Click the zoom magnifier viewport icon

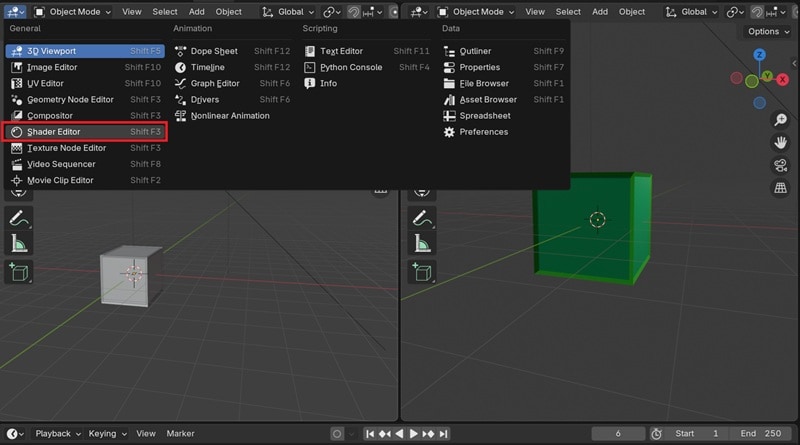click(x=780, y=120)
